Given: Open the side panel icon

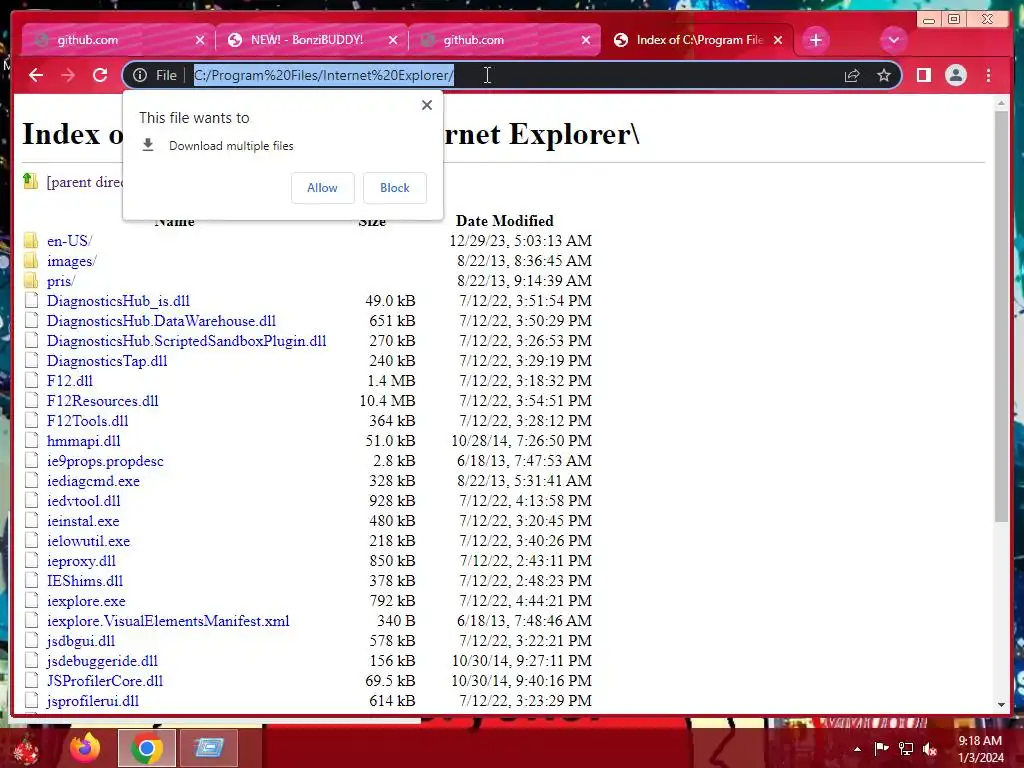Looking at the screenshot, I should [x=923, y=75].
